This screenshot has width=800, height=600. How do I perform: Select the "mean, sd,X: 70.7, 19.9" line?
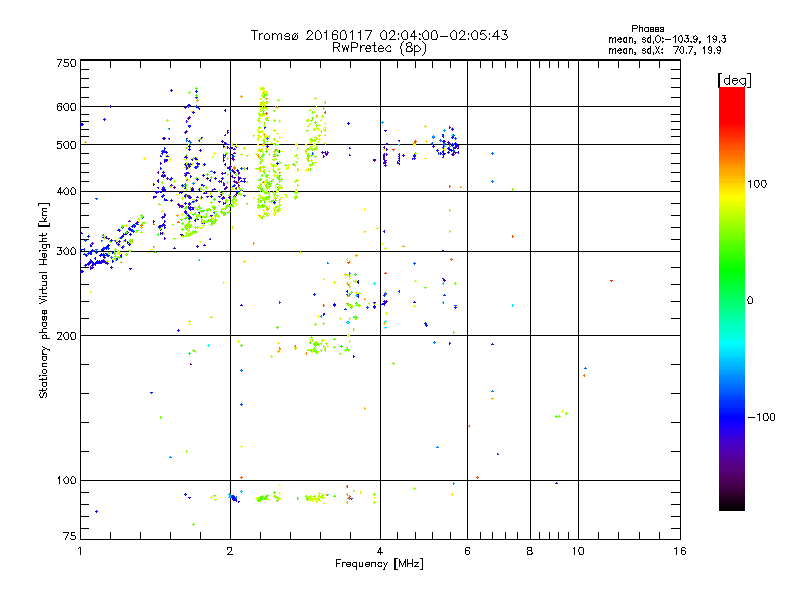point(665,50)
